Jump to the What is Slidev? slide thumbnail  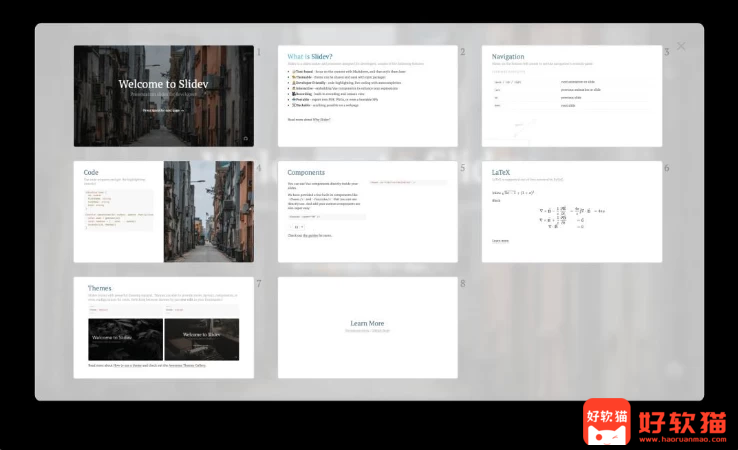point(368,96)
